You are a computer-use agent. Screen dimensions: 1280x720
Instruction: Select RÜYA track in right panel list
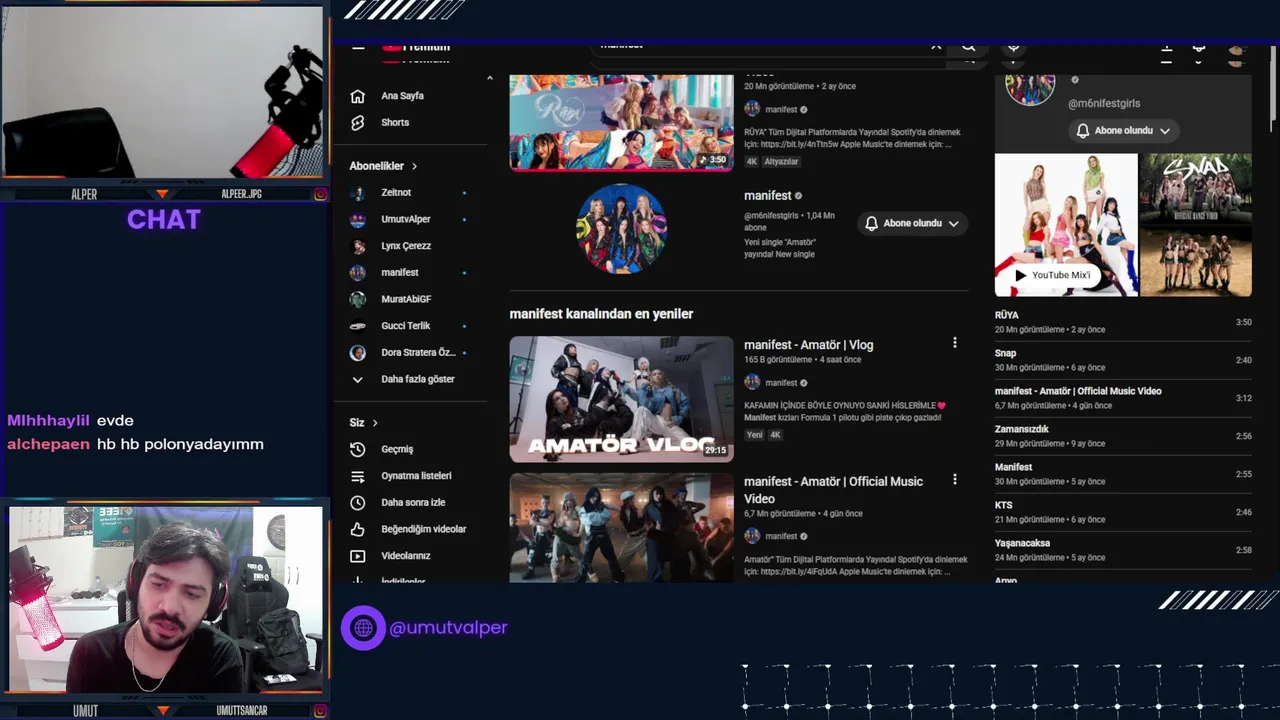(x=1123, y=322)
